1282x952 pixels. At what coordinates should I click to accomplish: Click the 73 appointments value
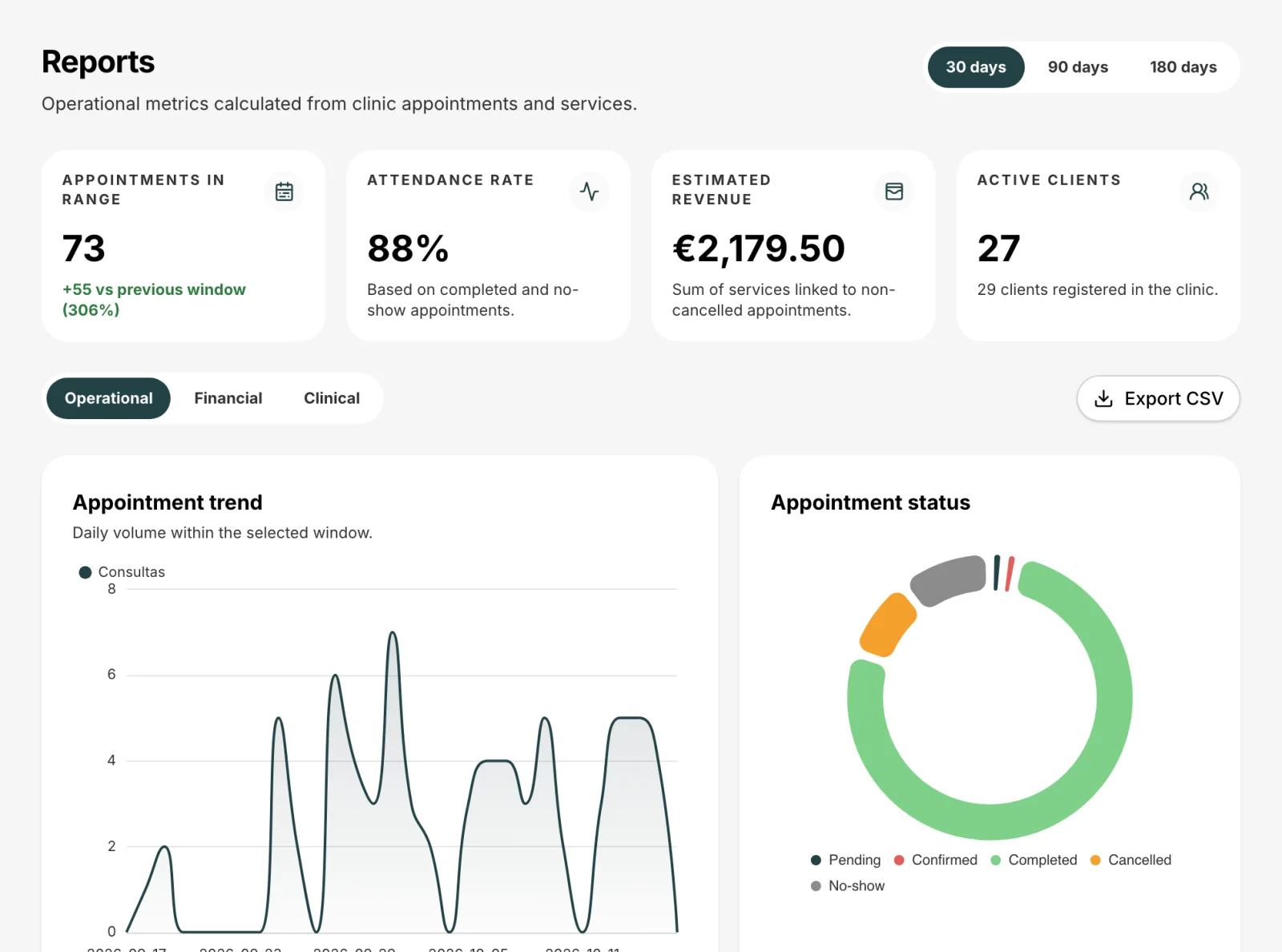tap(84, 248)
